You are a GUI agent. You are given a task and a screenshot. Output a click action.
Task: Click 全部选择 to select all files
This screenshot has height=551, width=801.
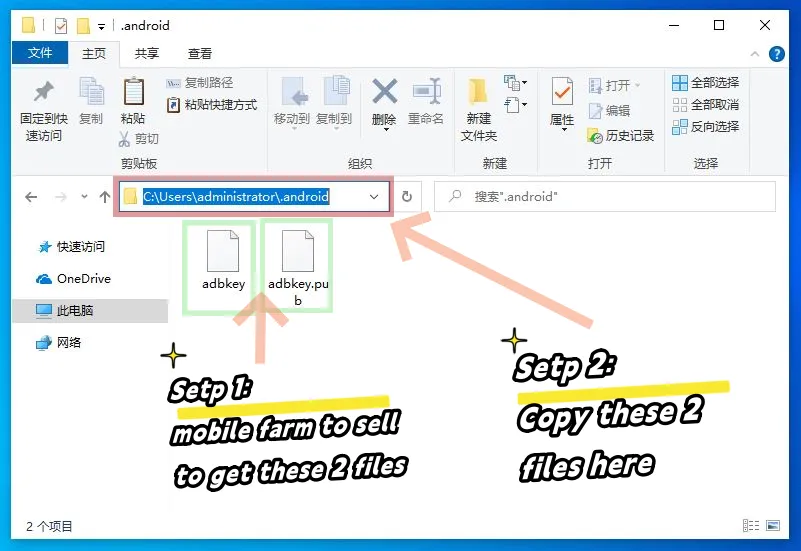706,83
